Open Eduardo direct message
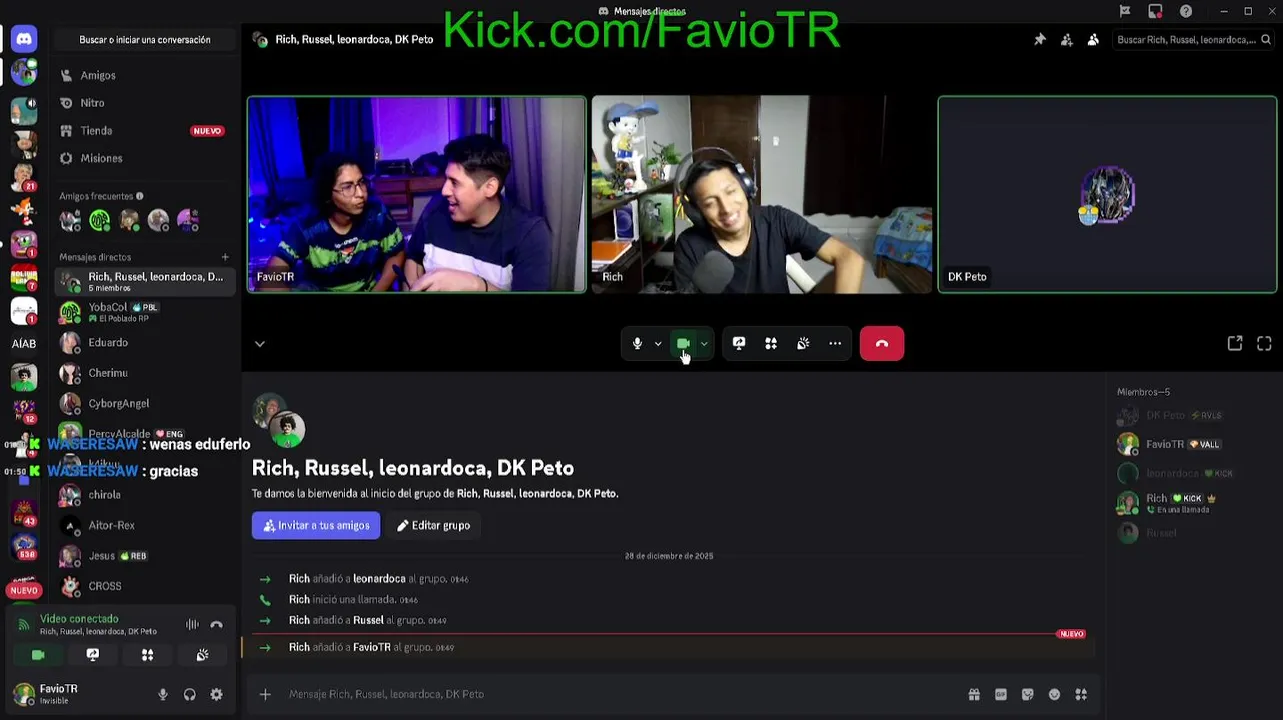1283x720 pixels. pos(144,343)
